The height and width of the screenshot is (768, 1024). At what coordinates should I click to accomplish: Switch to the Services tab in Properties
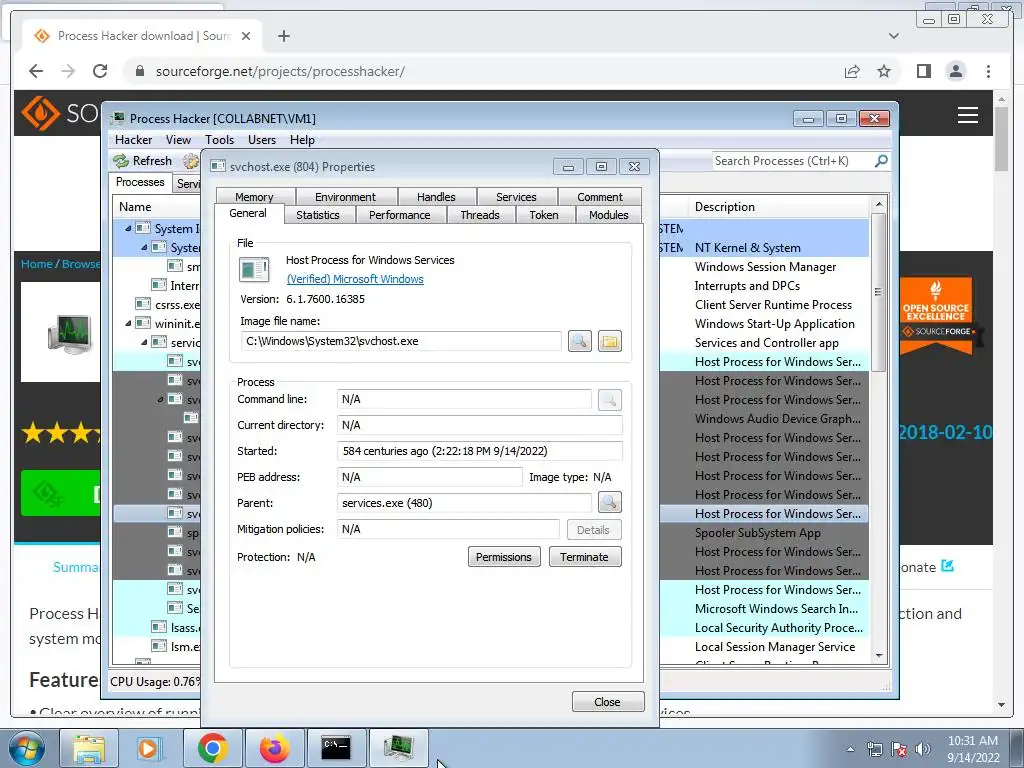(x=516, y=197)
